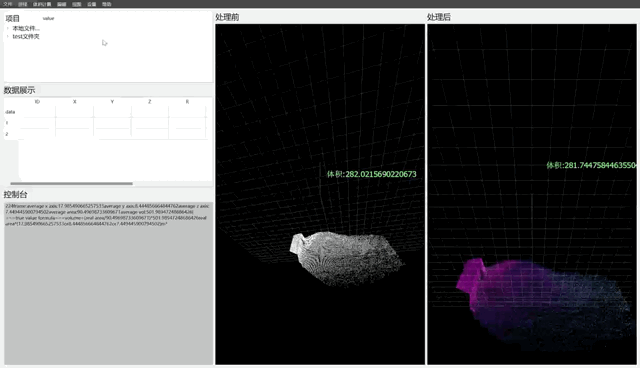This screenshot has height=368, width=640.
Task: Open the 设置 menu
Action: click(91, 4)
